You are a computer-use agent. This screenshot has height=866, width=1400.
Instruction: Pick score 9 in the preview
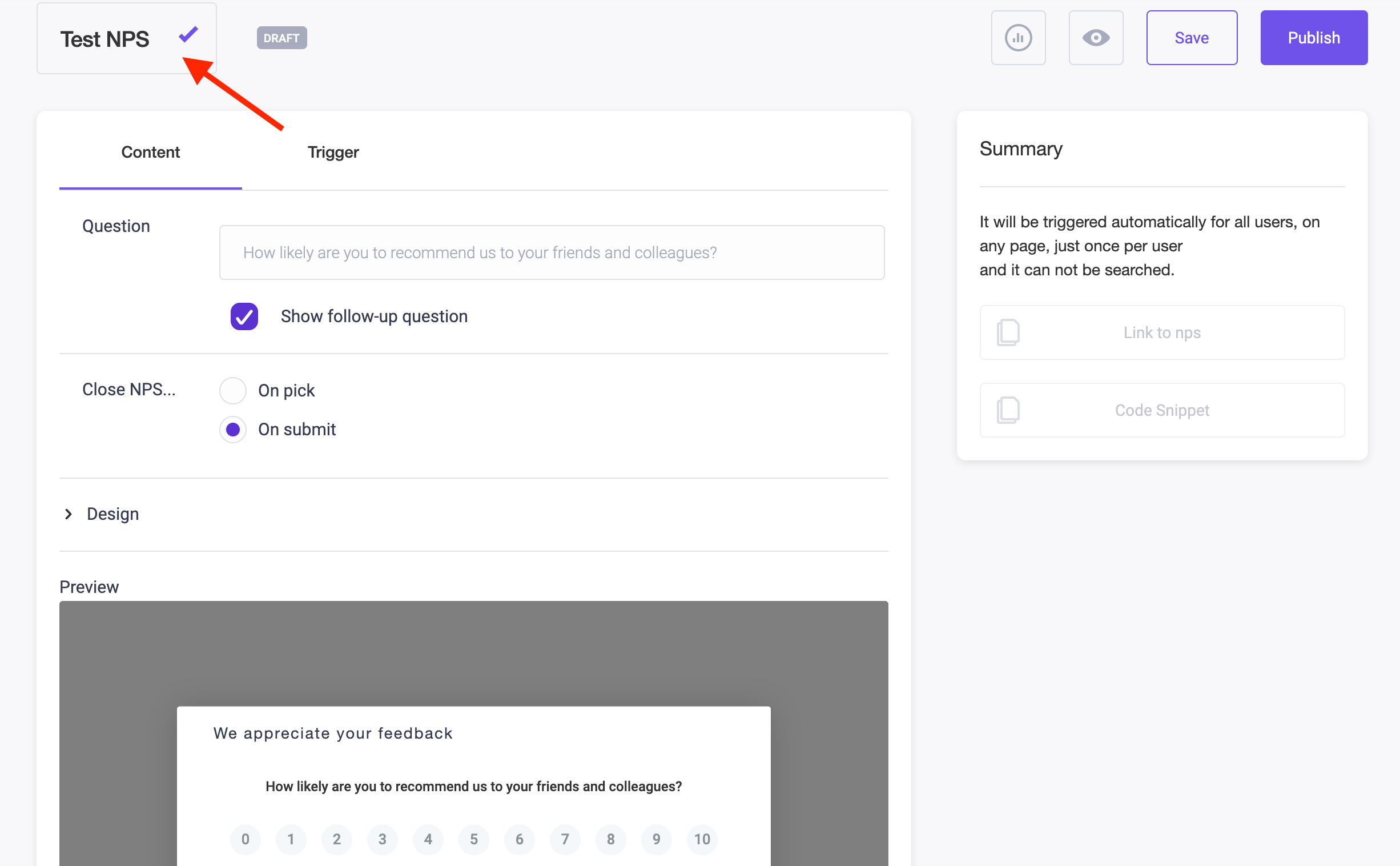click(x=657, y=839)
